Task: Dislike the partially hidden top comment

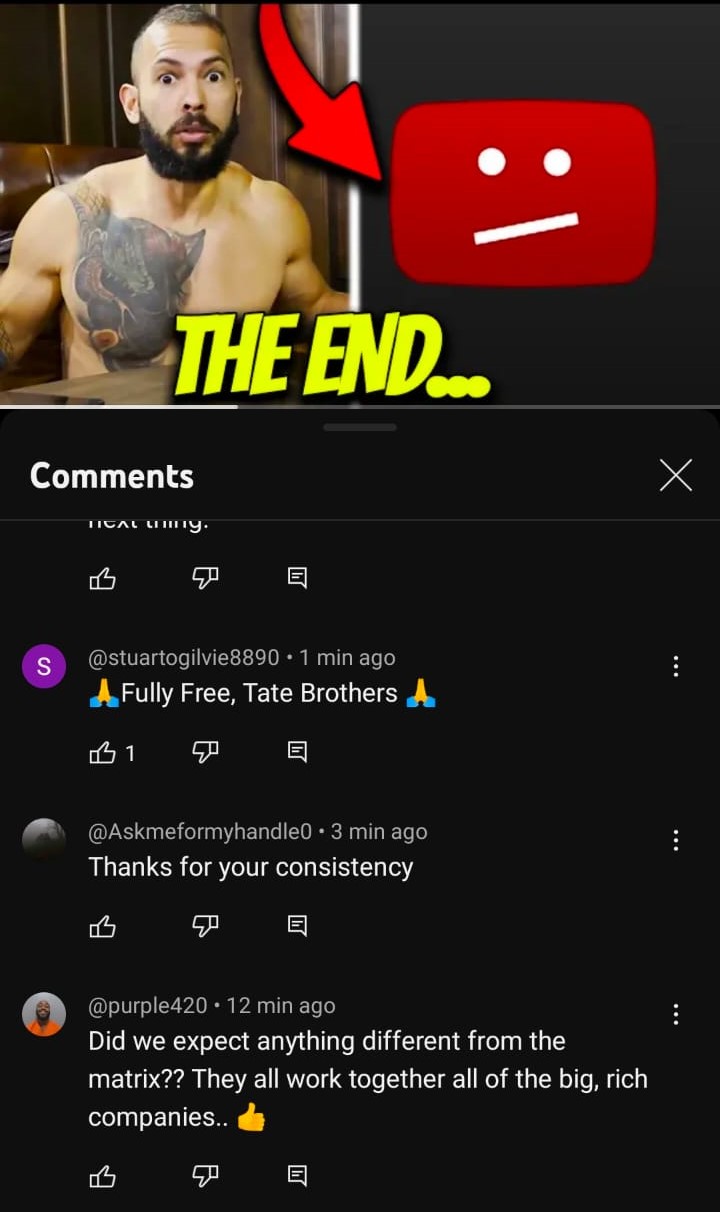Action: 204,578
